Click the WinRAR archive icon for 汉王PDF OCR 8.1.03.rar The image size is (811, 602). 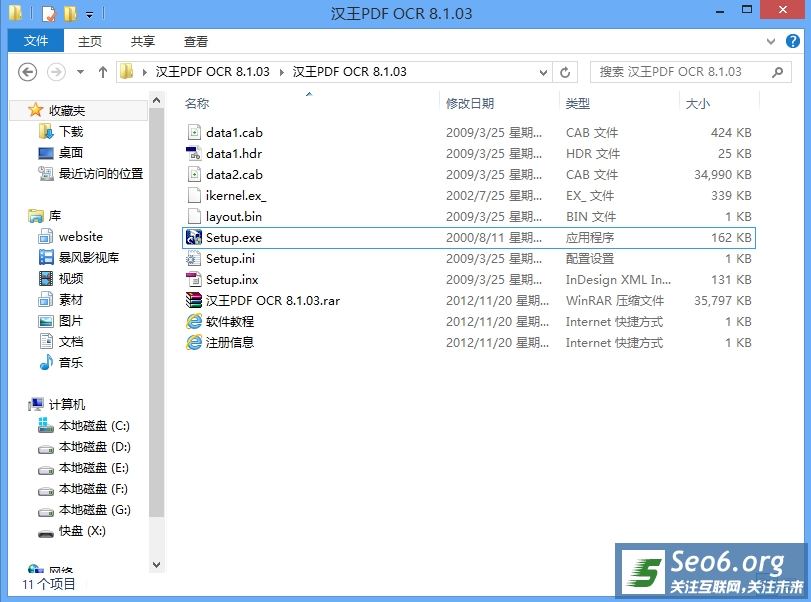coord(194,300)
